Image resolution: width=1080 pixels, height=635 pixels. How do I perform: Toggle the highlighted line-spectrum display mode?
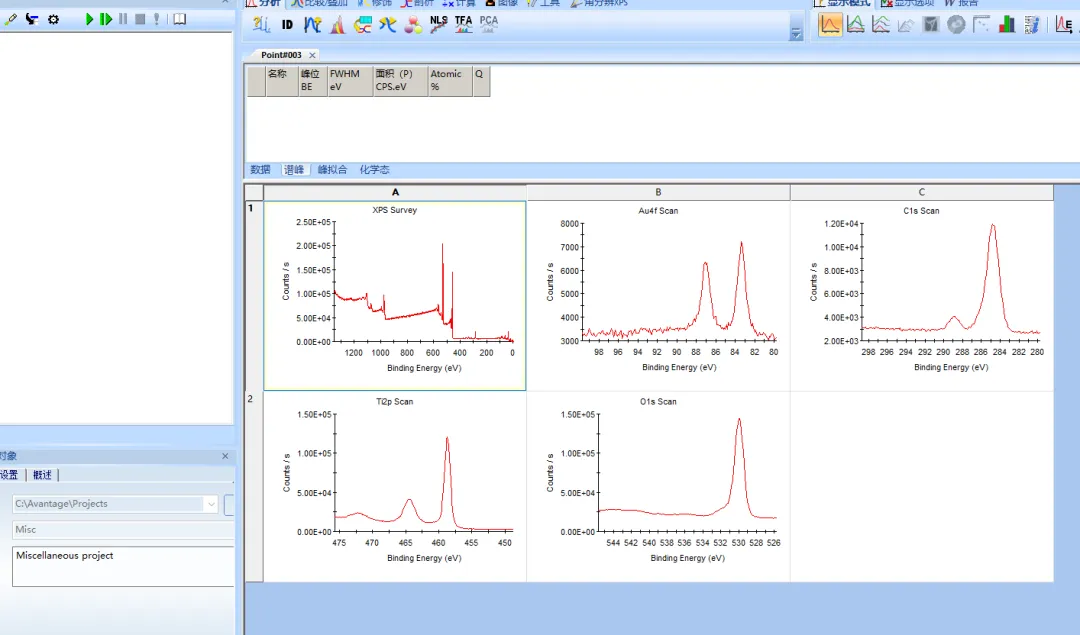pyautogui.click(x=830, y=25)
